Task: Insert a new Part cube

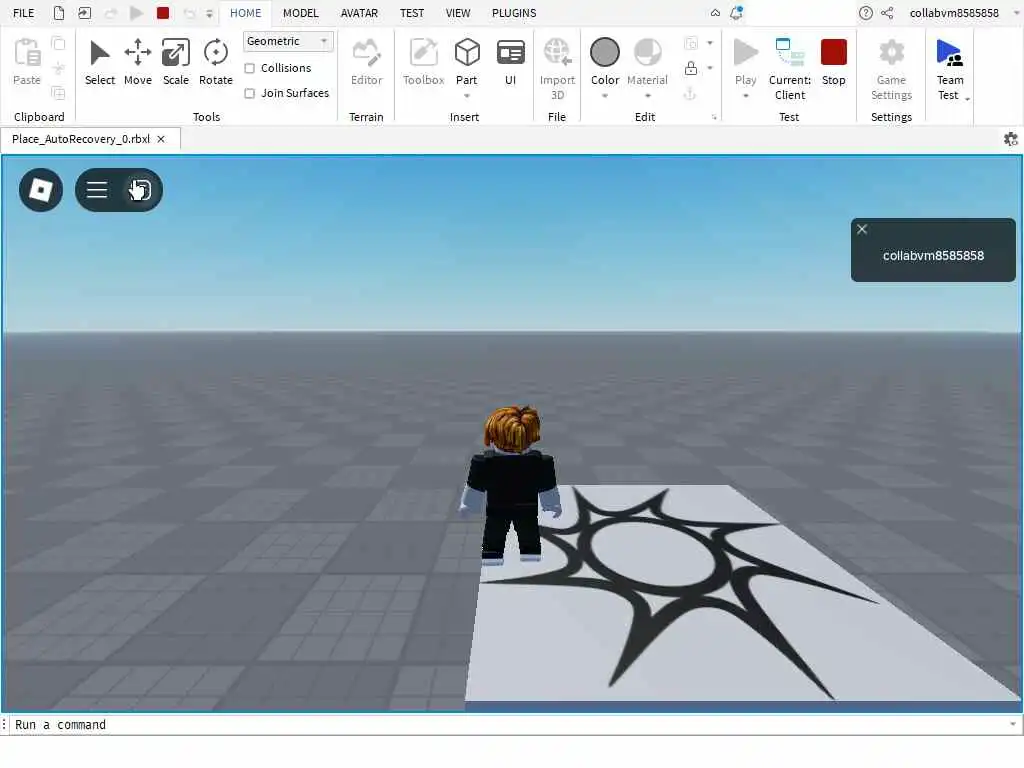Action: tap(467, 53)
